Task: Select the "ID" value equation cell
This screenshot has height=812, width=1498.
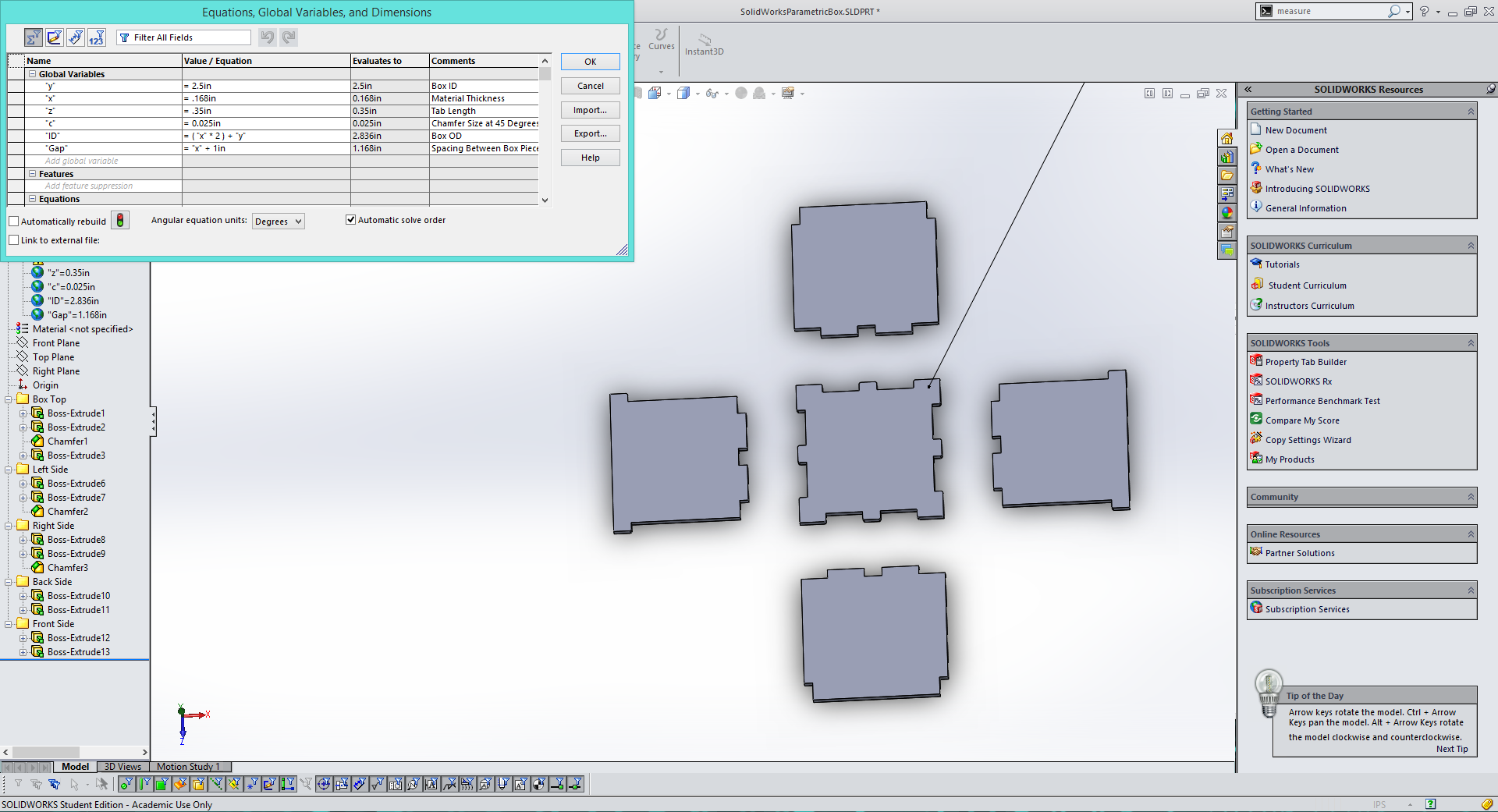Action: click(x=266, y=136)
